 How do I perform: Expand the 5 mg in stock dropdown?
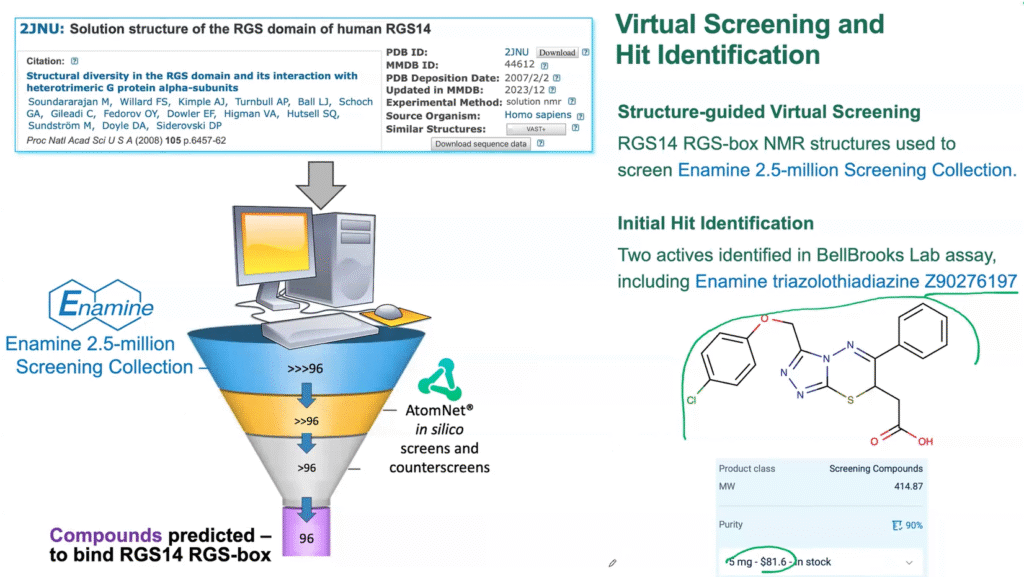click(x=908, y=562)
